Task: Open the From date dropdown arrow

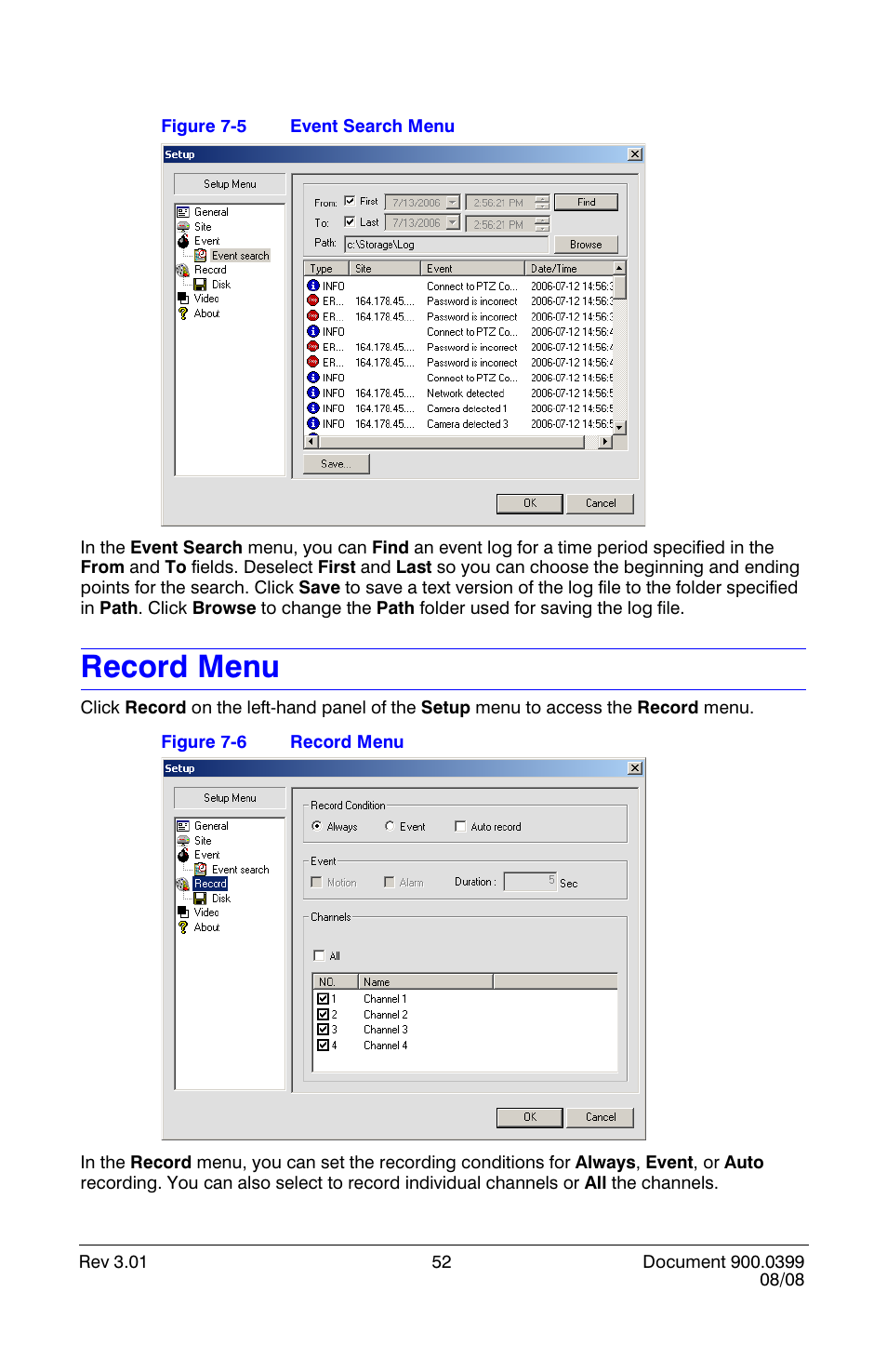Action: click(x=453, y=203)
